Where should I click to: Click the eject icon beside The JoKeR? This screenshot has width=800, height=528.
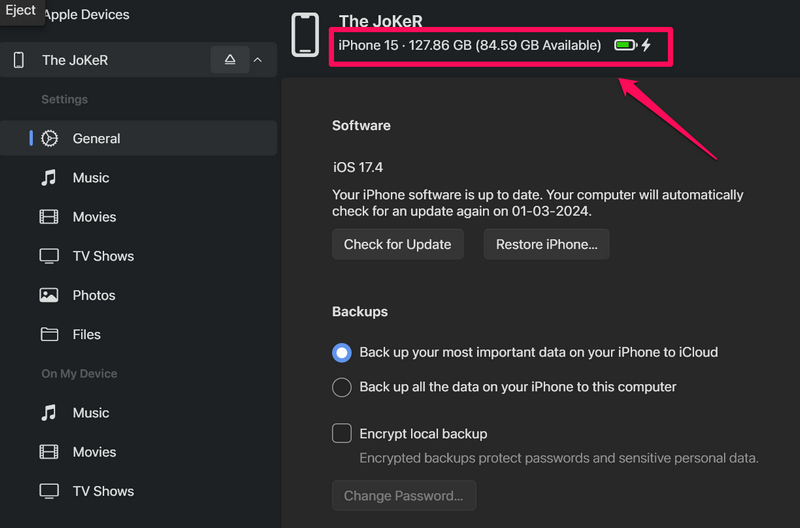point(230,60)
